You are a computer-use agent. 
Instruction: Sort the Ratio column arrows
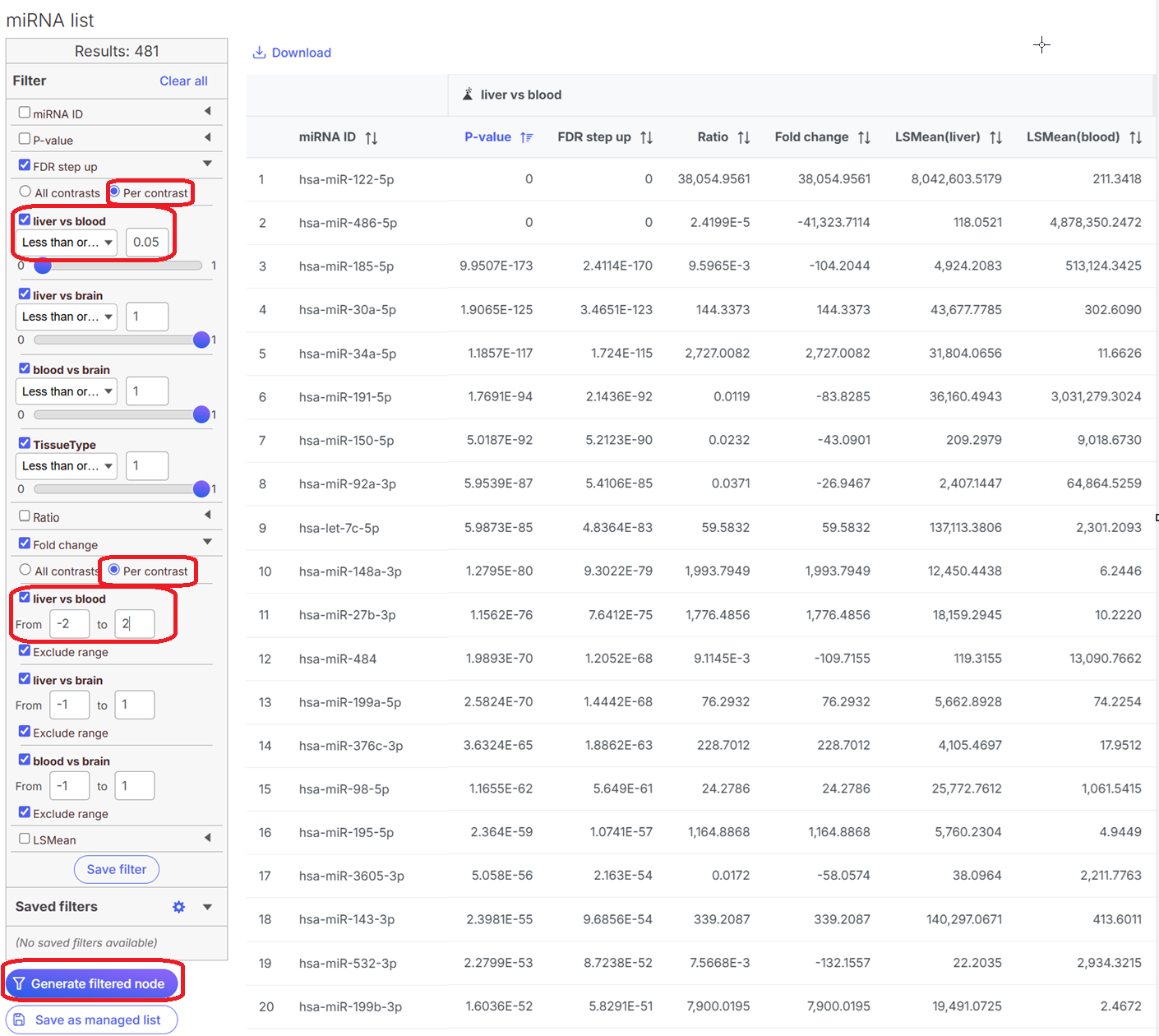(744, 138)
